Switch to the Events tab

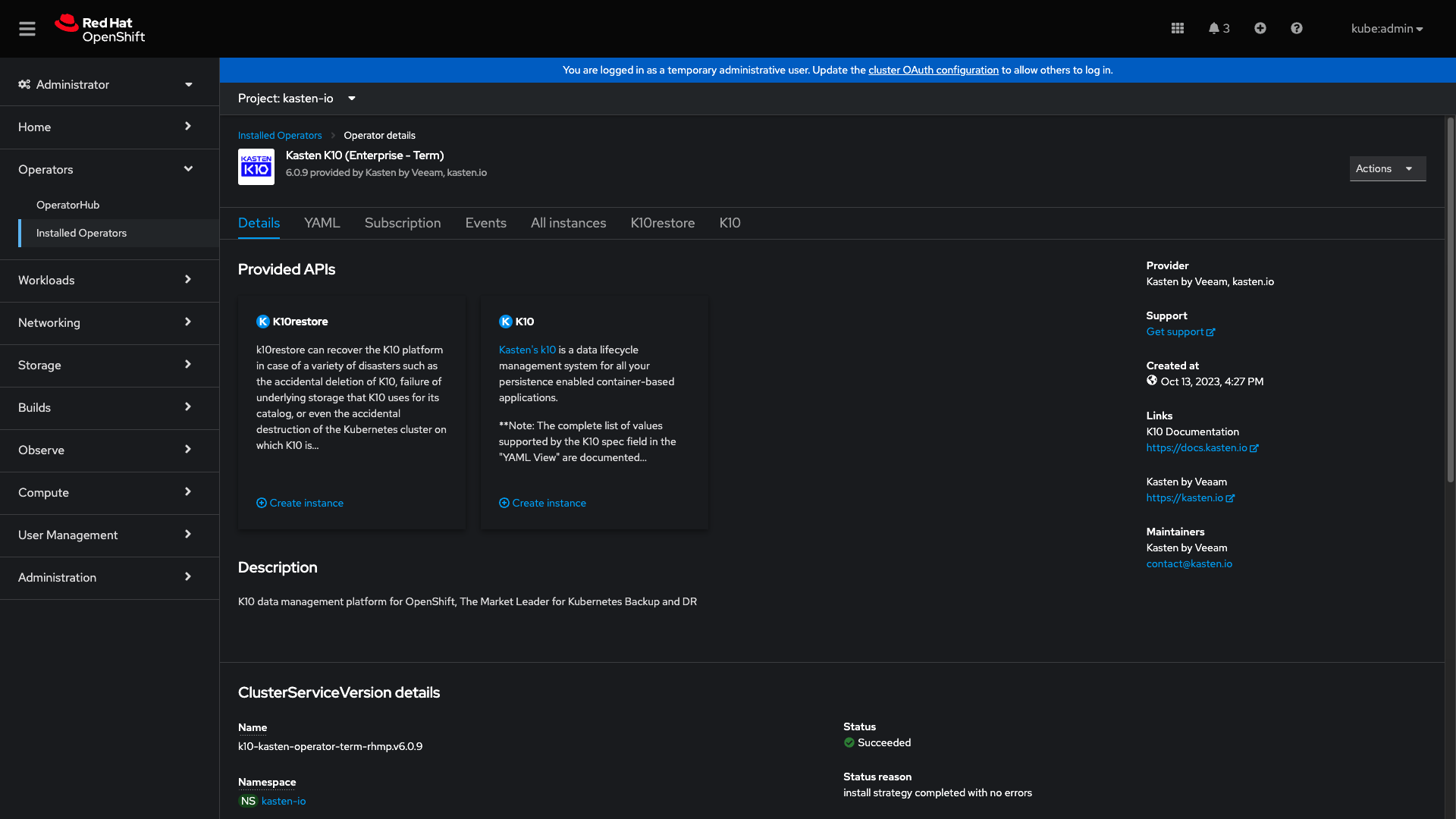(485, 223)
